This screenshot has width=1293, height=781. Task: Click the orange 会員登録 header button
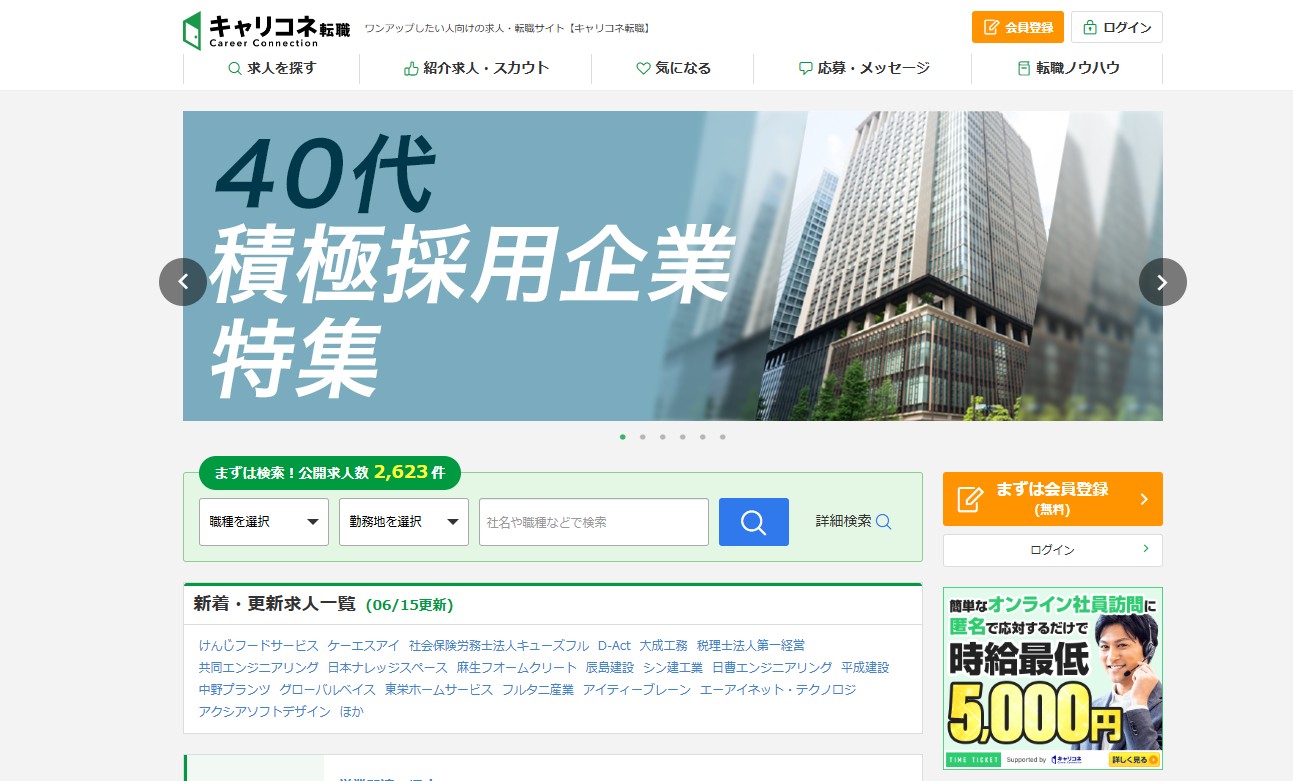[x=1019, y=27]
